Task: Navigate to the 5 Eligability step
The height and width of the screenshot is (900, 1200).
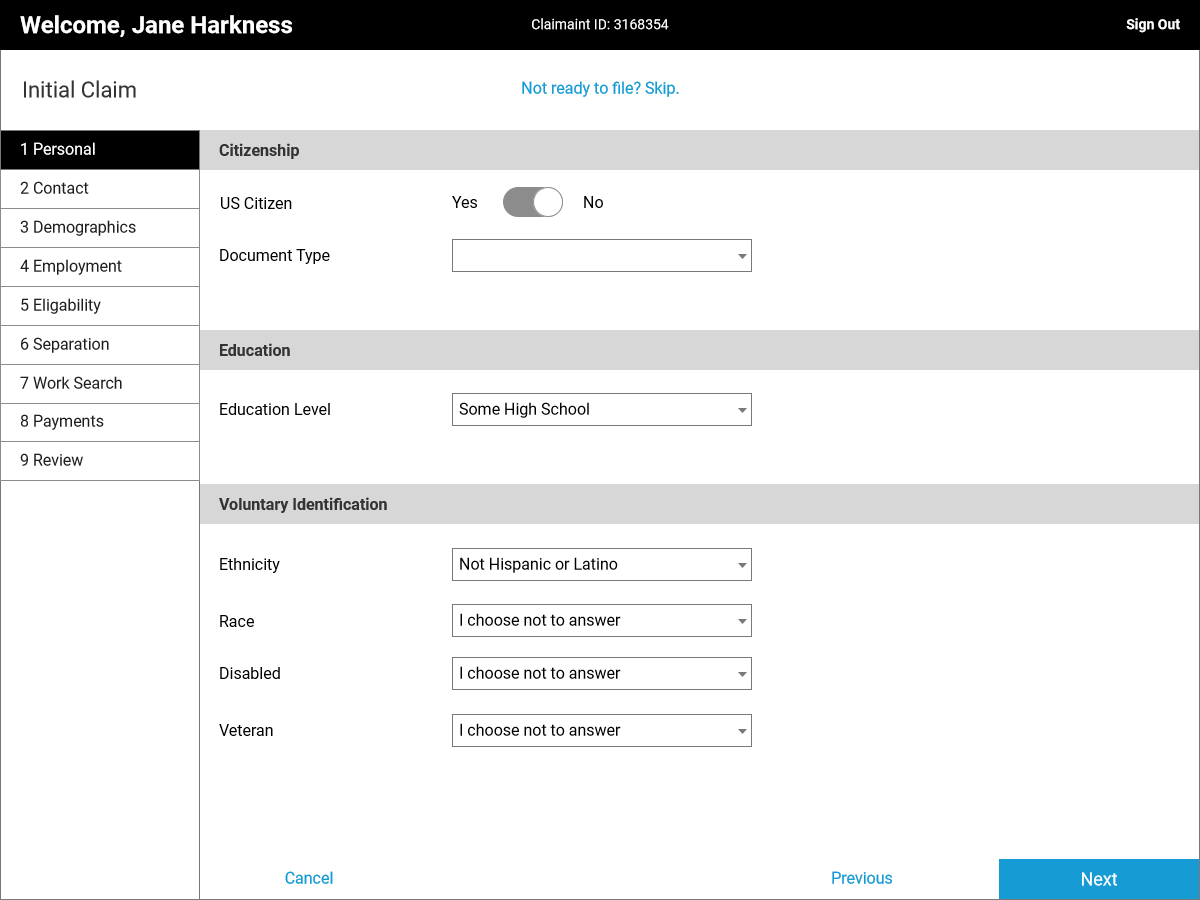Action: pyautogui.click(x=100, y=306)
